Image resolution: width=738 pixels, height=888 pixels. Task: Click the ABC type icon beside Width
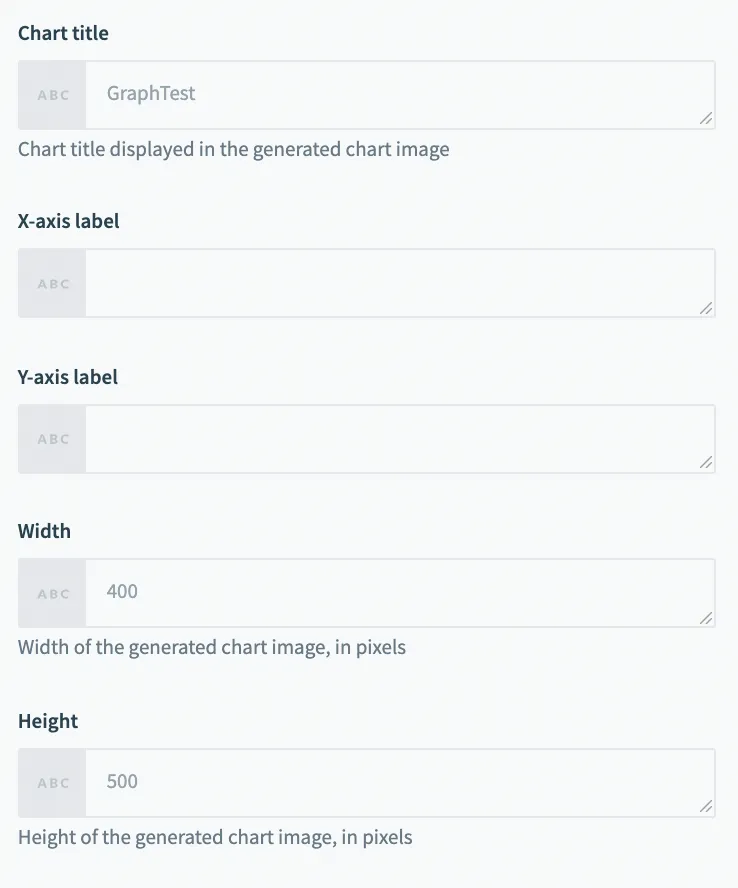tap(53, 593)
